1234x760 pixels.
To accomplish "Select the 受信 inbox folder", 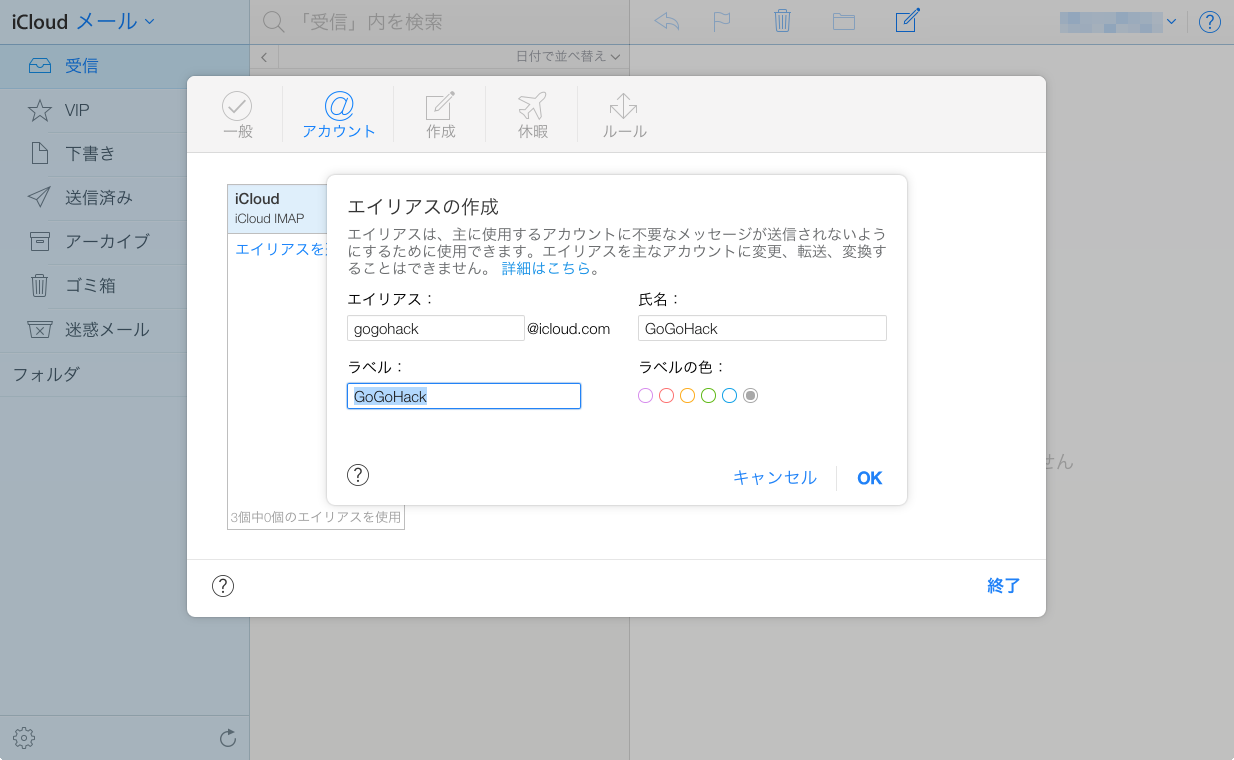I will coord(124,66).
